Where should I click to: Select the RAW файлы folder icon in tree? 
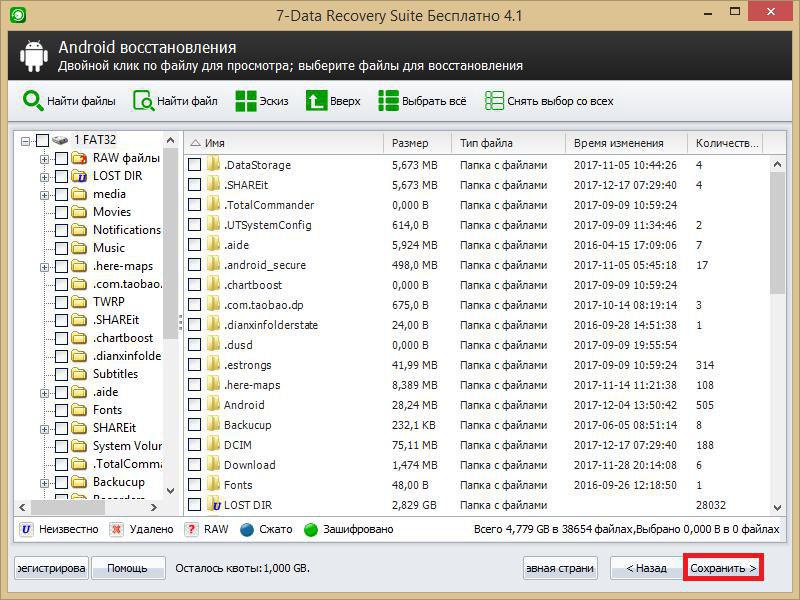tap(79, 158)
